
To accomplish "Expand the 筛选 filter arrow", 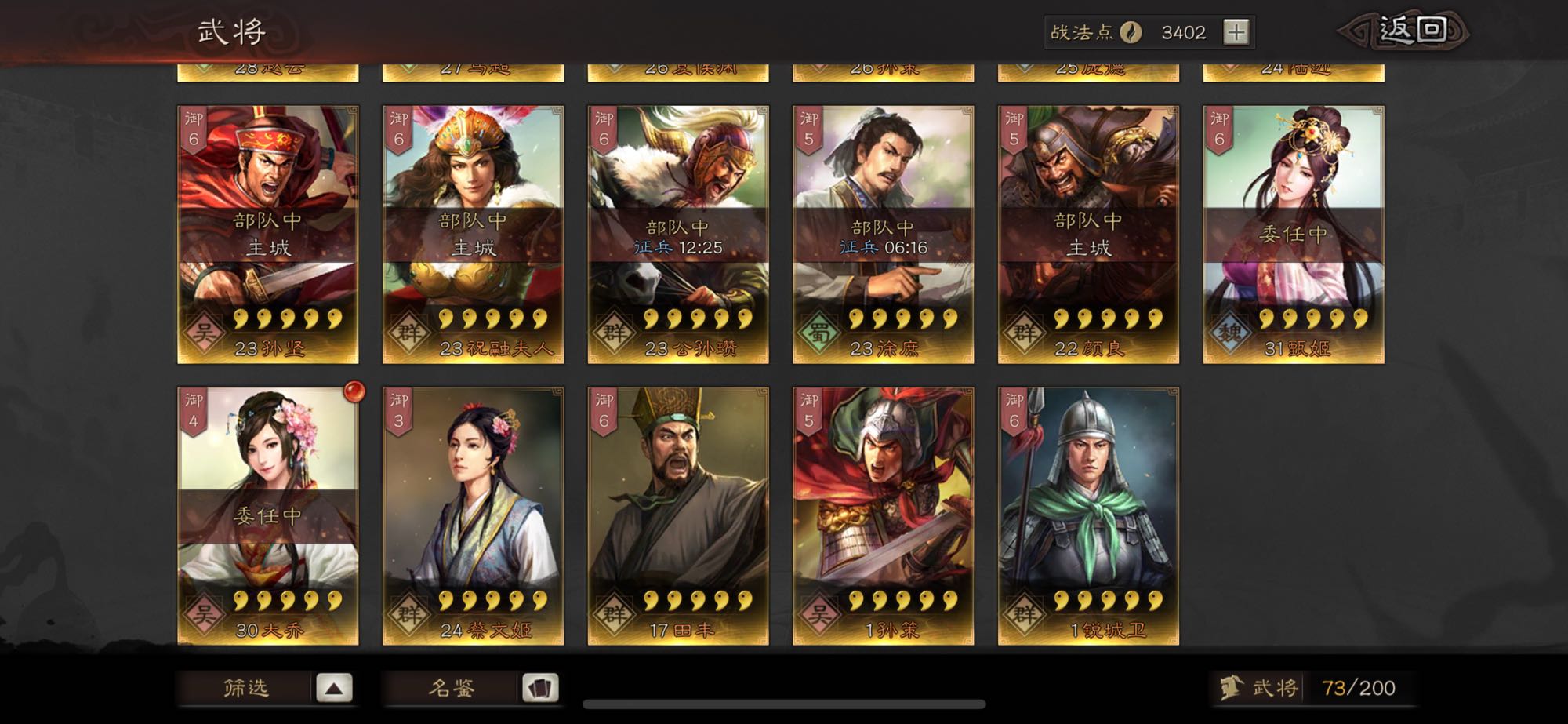I will point(334,689).
